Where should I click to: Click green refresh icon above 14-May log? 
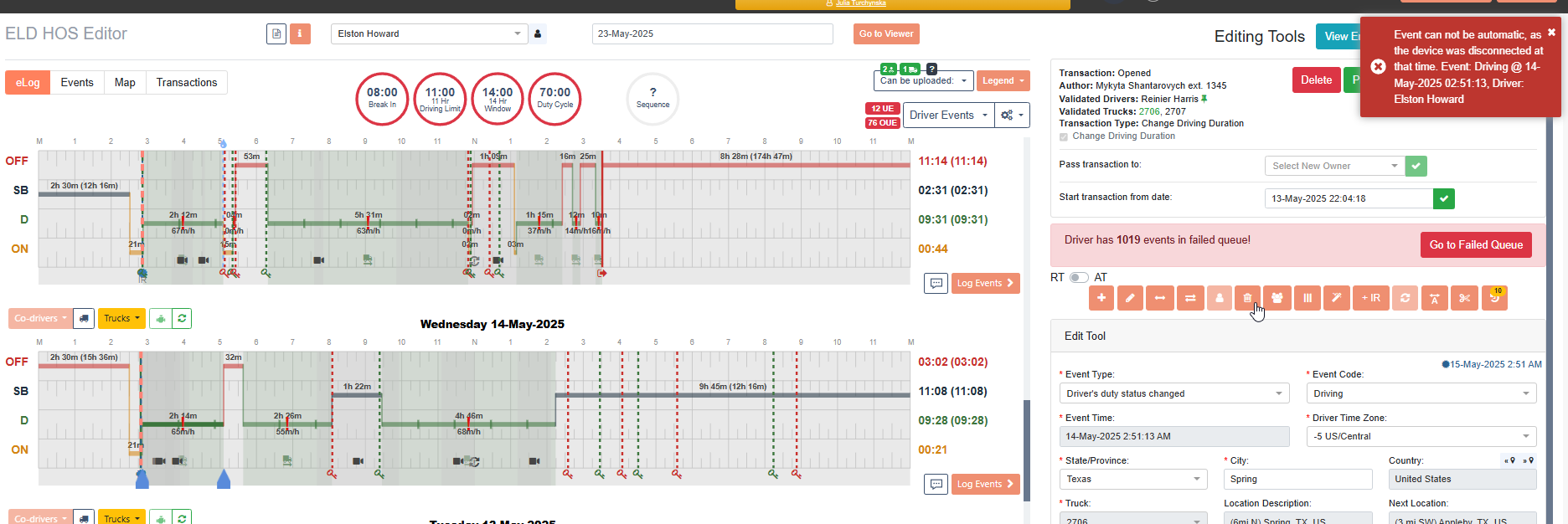182,318
